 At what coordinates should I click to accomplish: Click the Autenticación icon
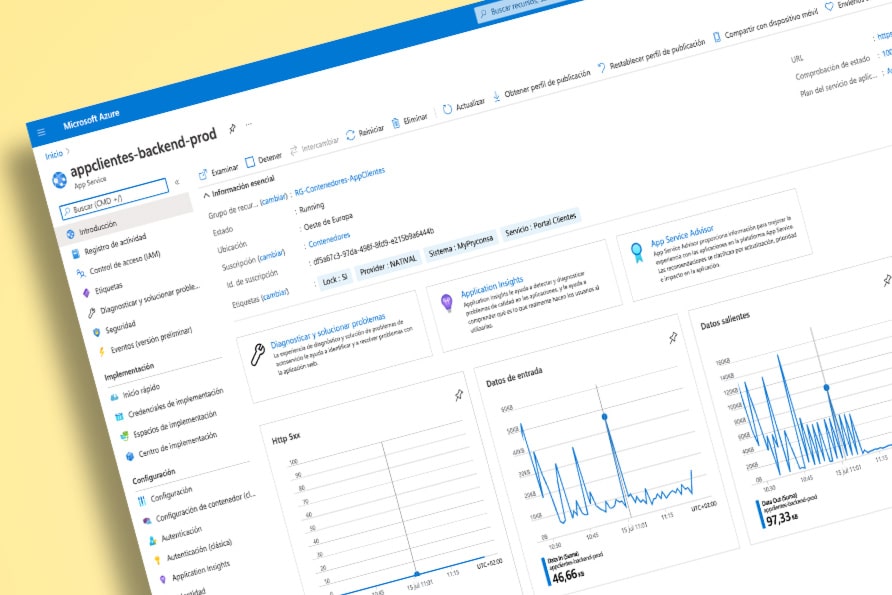152,540
